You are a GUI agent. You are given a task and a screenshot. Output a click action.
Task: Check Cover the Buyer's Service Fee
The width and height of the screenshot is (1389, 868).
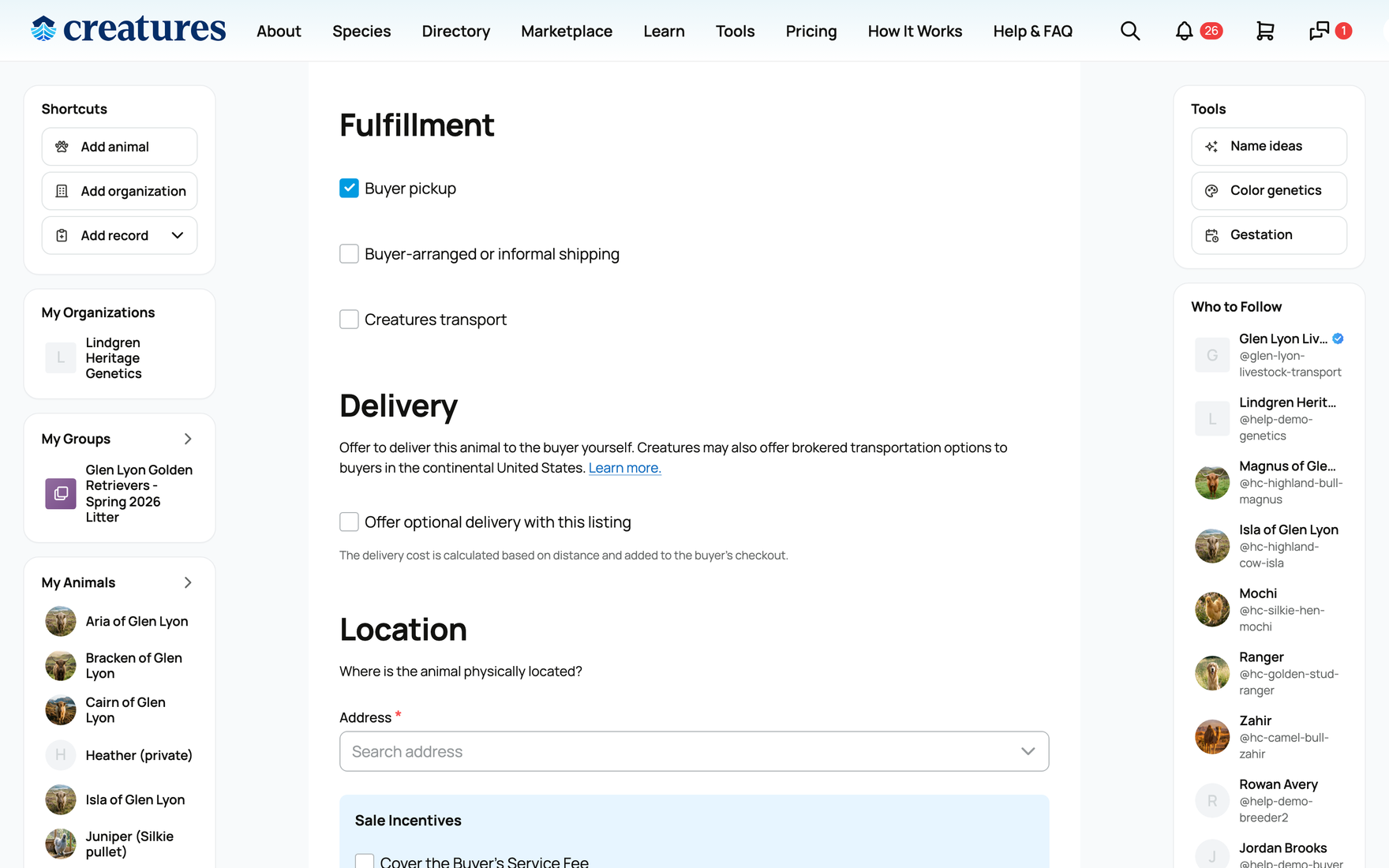point(365,862)
